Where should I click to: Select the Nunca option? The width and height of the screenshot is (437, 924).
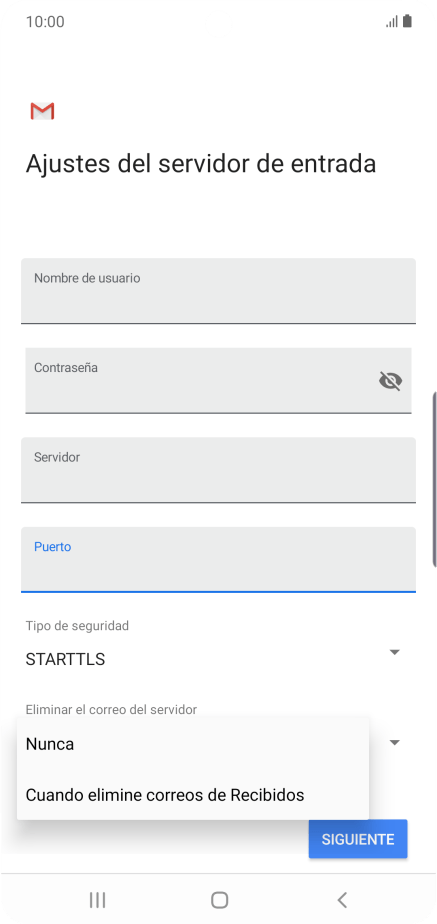tap(193, 744)
